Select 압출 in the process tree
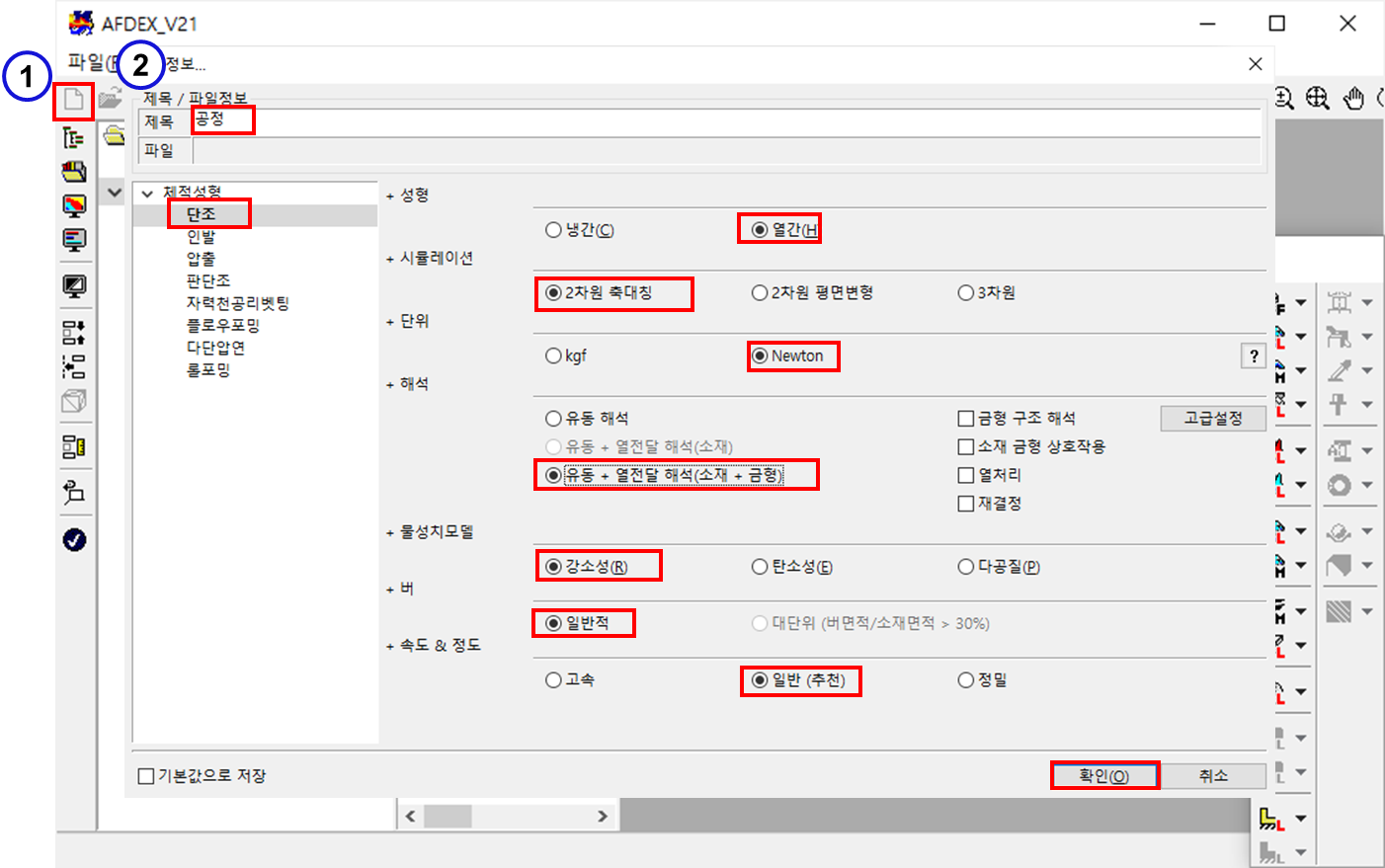This screenshot has height=868, width=1385. (x=202, y=259)
